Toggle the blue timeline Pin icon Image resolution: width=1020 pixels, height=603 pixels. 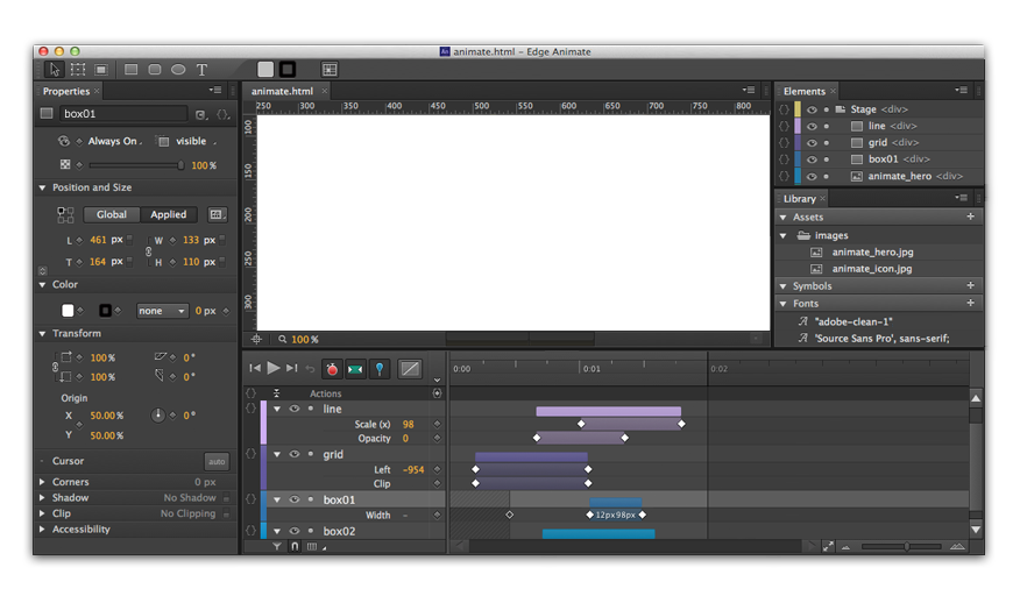[379, 369]
